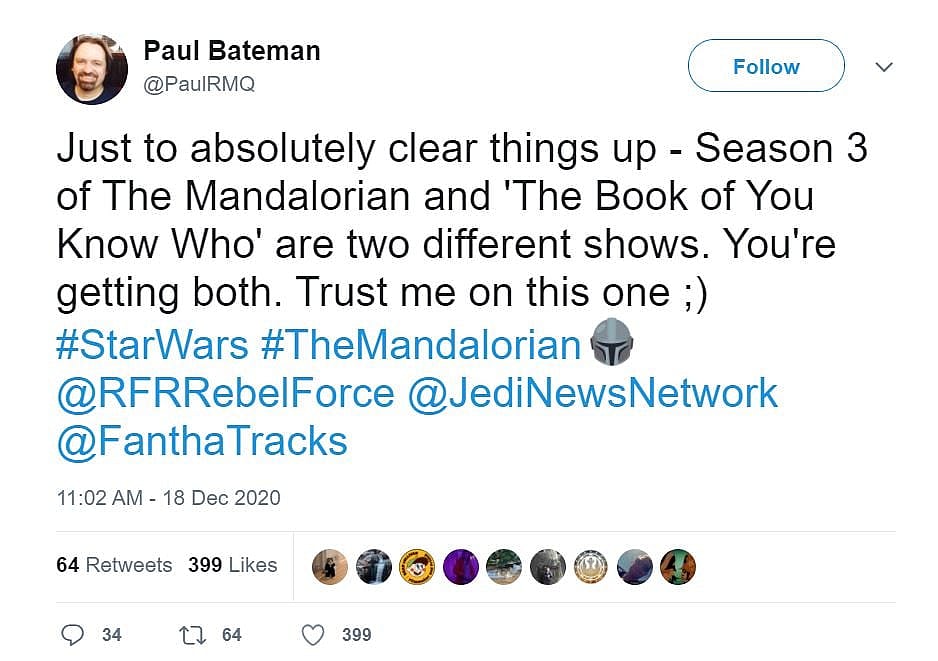Open the @FanthaTracks mention
The height and width of the screenshot is (661, 938).
[202, 441]
